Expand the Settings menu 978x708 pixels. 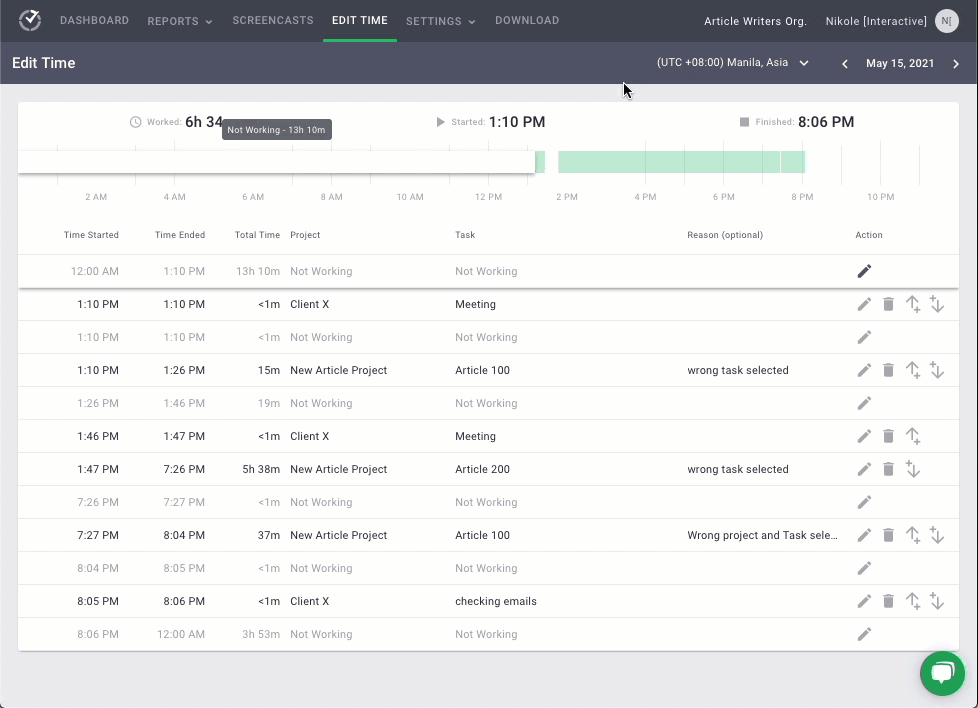(440, 21)
